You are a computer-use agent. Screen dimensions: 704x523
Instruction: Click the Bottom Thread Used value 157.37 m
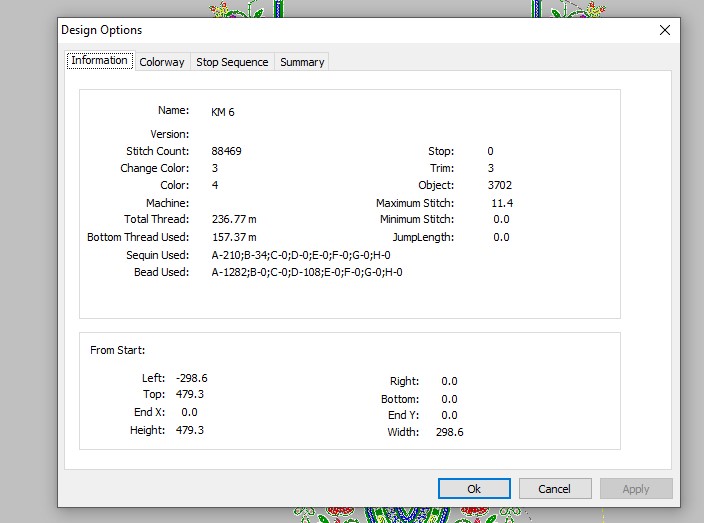[234, 237]
